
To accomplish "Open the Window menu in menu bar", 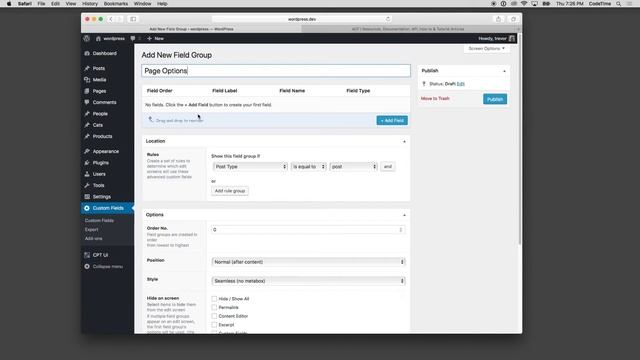I will click(142, 4).
